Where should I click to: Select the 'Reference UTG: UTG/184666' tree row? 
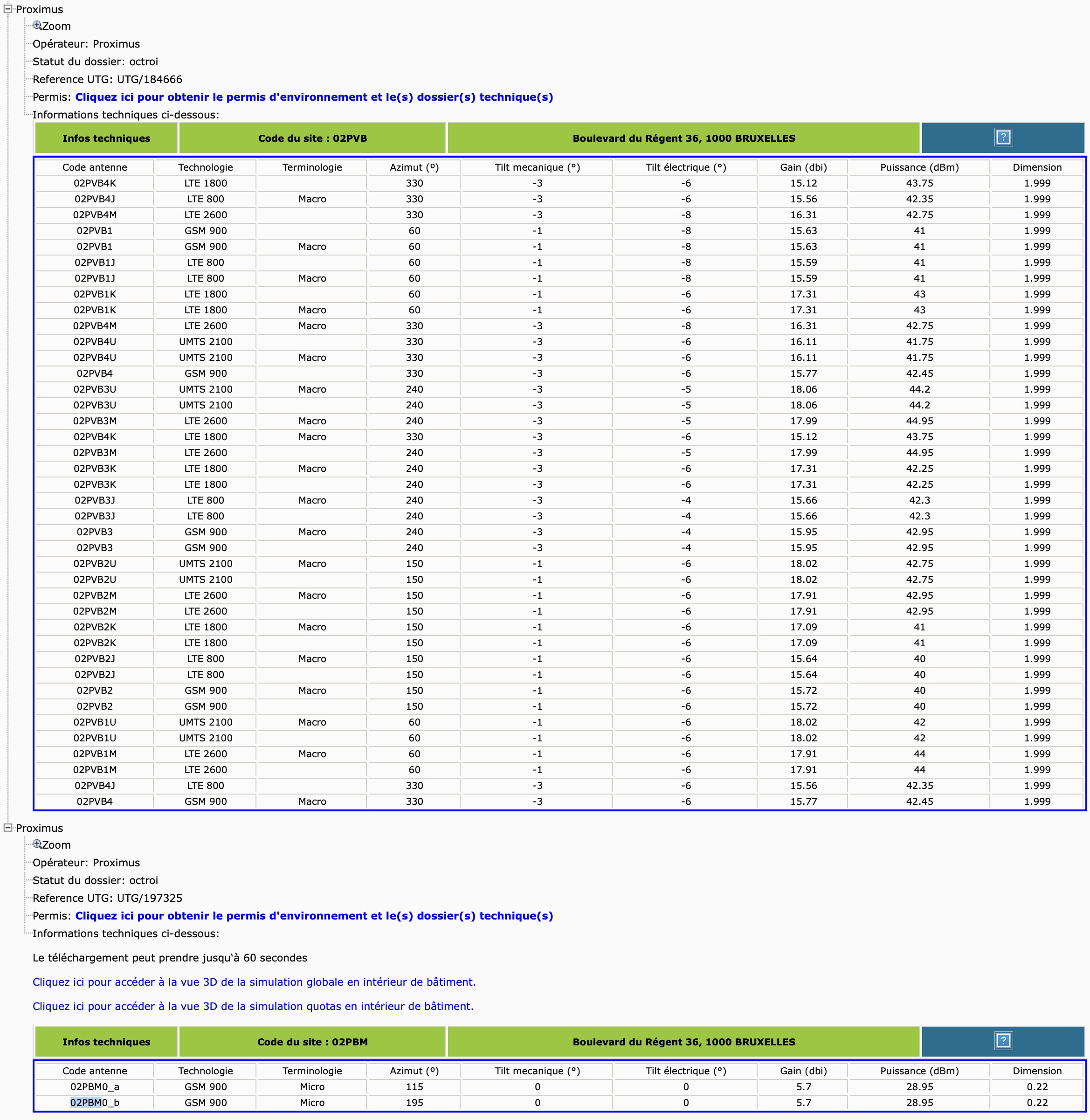108,79
